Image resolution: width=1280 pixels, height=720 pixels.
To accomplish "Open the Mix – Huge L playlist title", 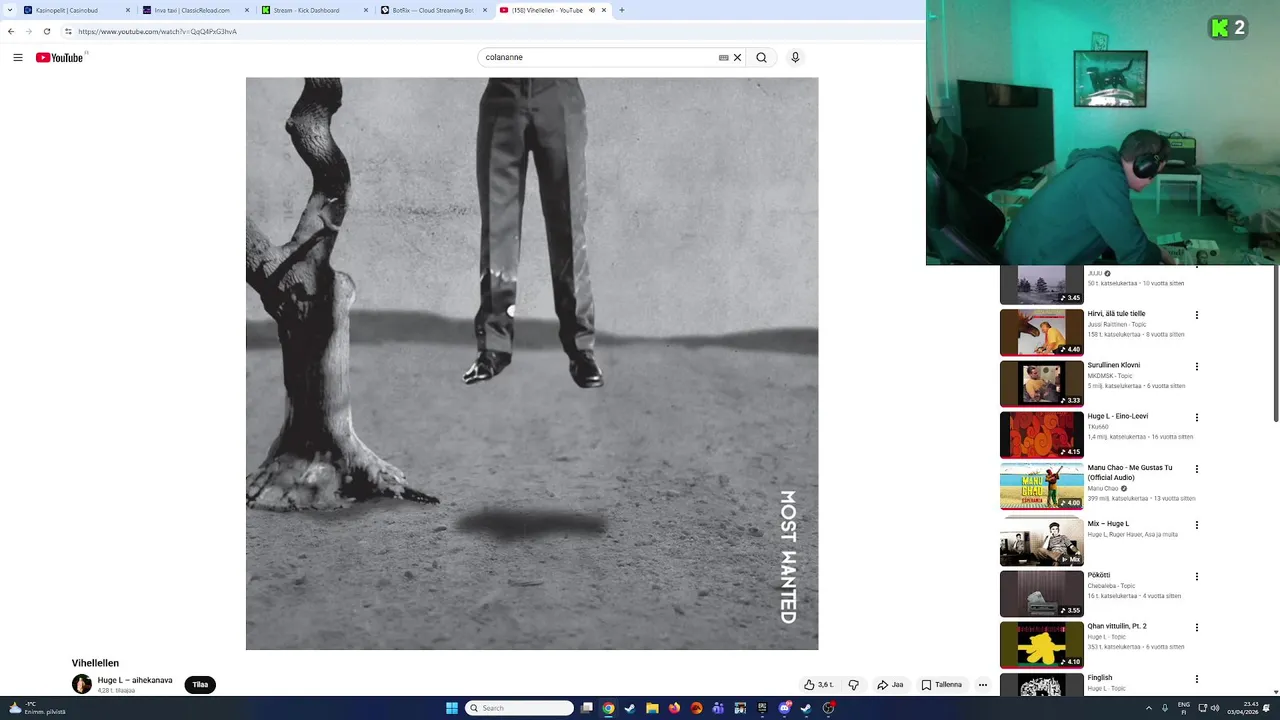I will click(1108, 524).
